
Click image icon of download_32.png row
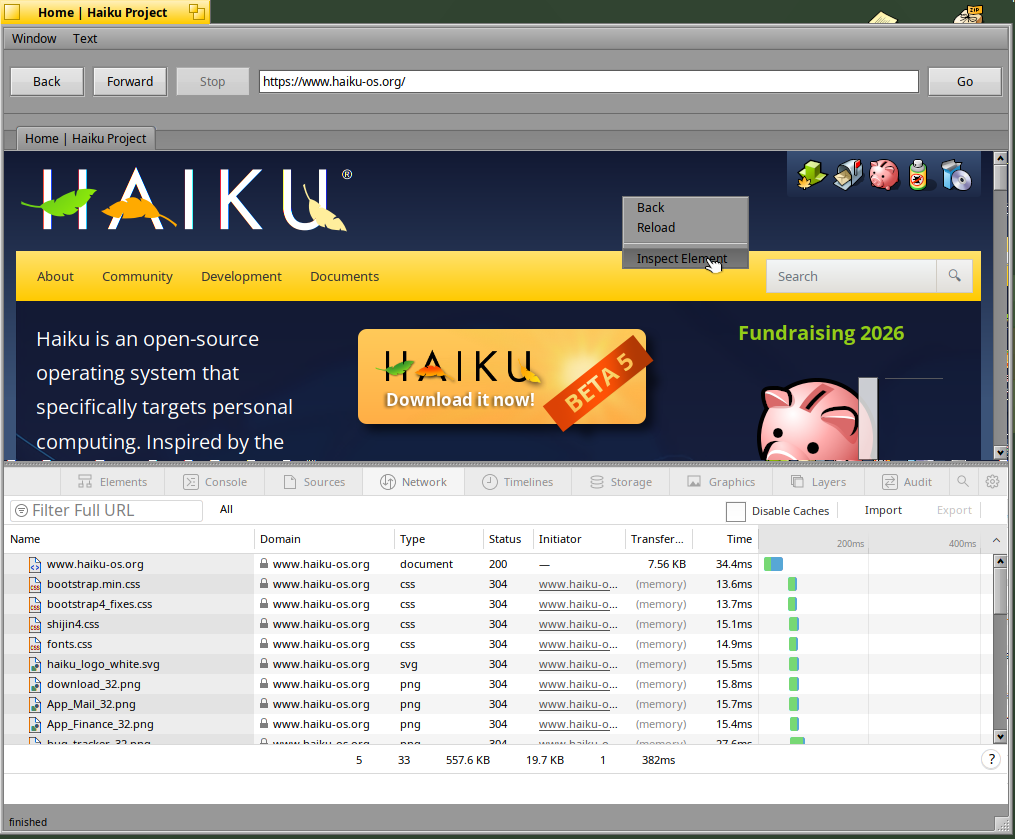[35, 685]
